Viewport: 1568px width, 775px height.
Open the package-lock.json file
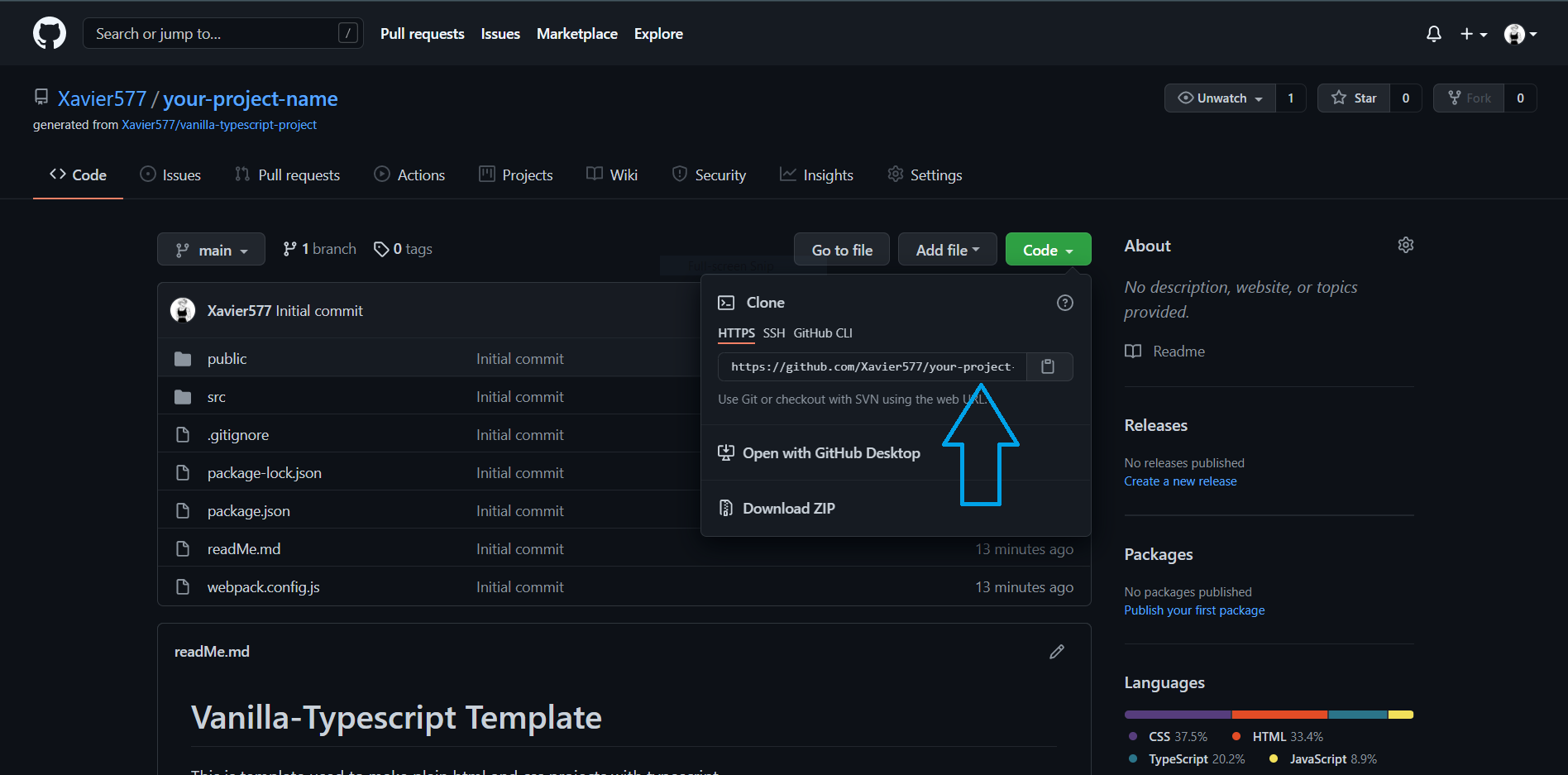[x=265, y=473]
